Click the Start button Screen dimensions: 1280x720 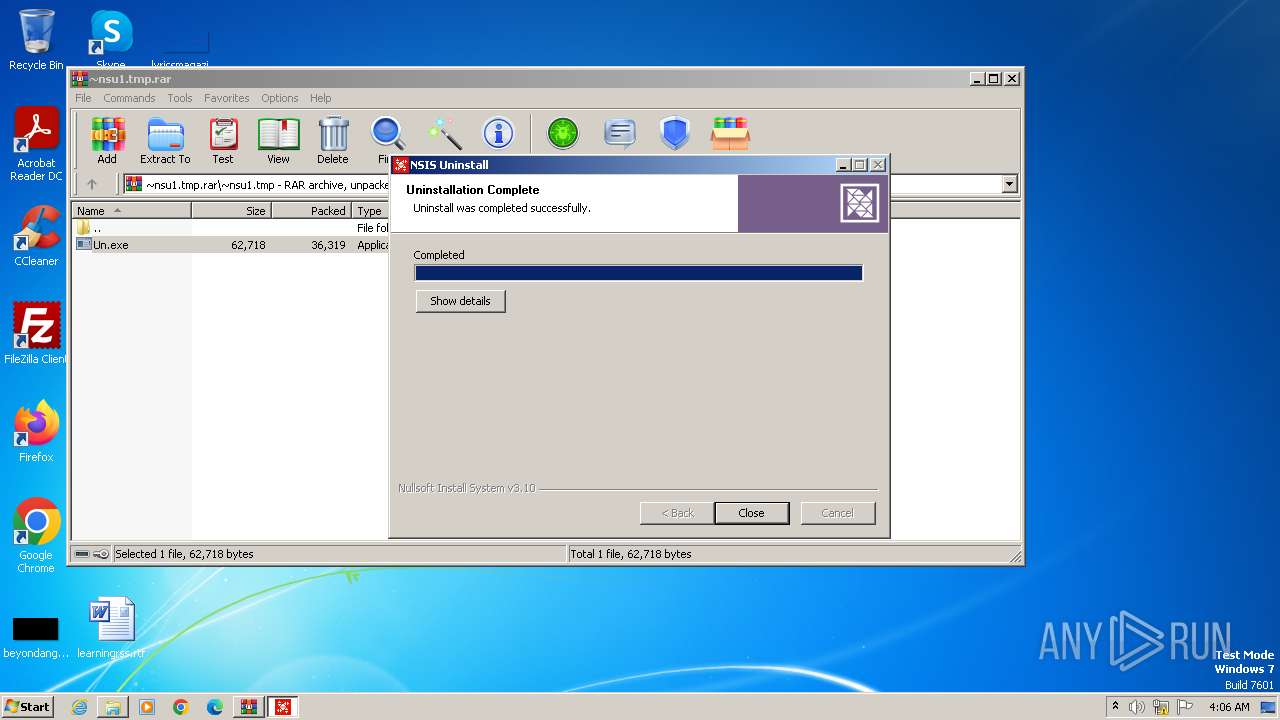(x=28, y=707)
